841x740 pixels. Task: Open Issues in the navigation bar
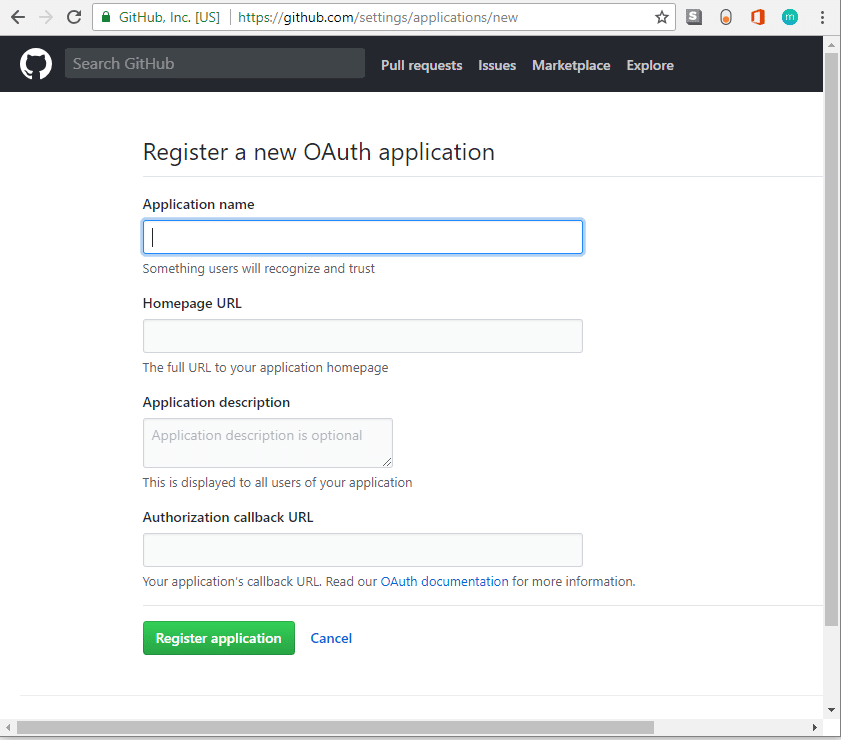point(497,65)
